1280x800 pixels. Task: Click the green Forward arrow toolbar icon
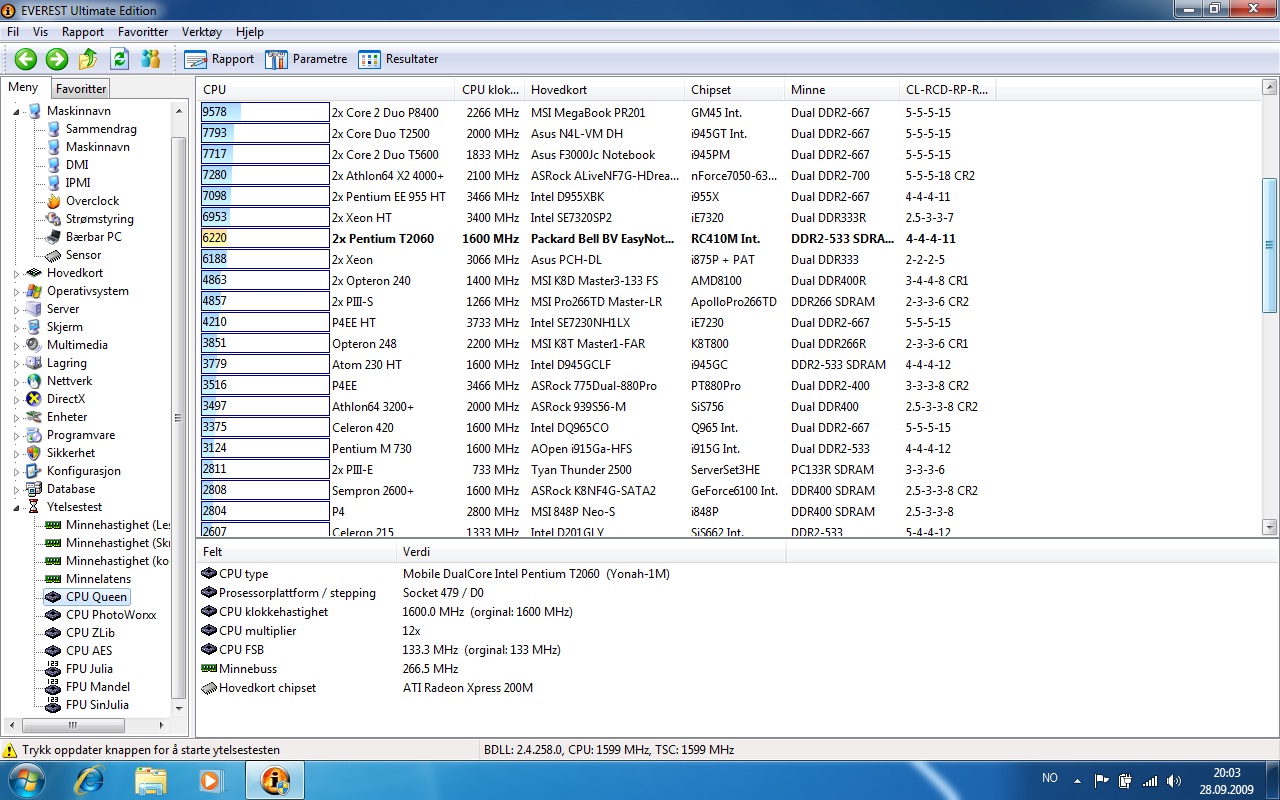point(57,59)
